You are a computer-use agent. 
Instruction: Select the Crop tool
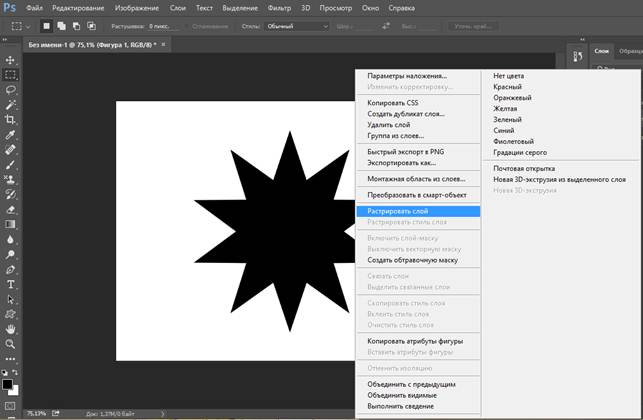(x=11, y=119)
